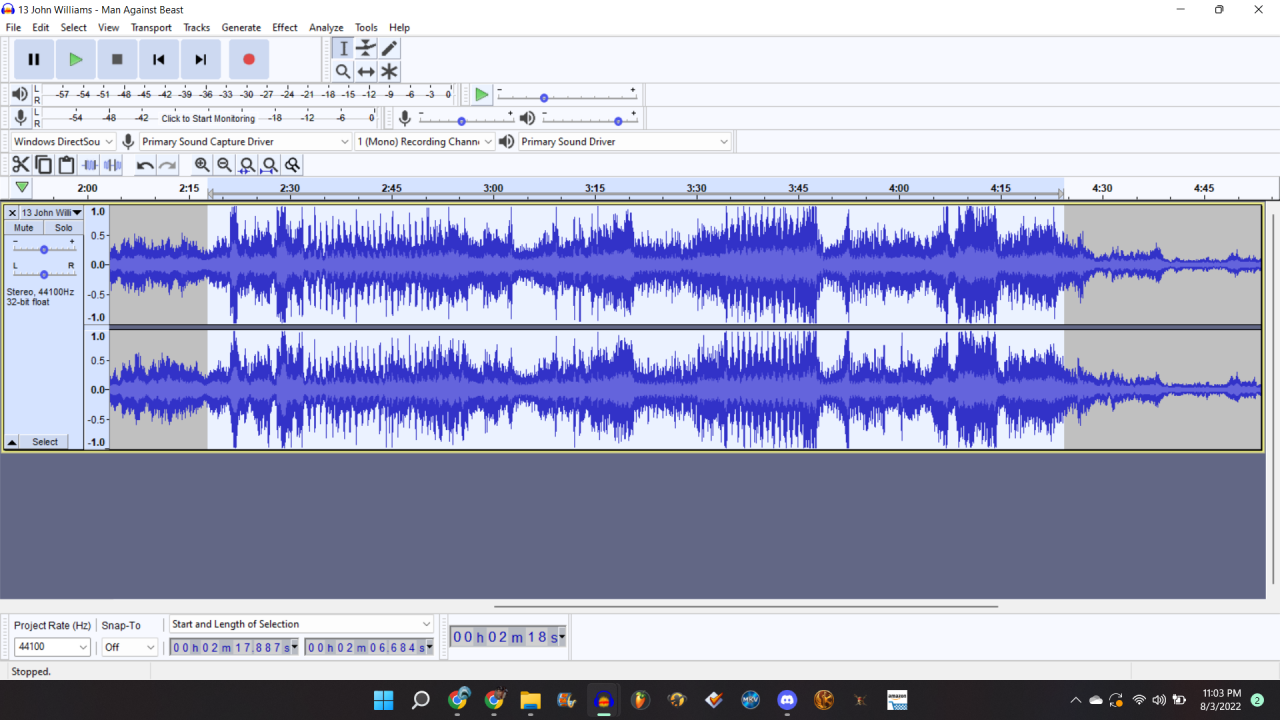The image size is (1280, 720).
Task: Click the track Select button
Action: pos(45,441)
